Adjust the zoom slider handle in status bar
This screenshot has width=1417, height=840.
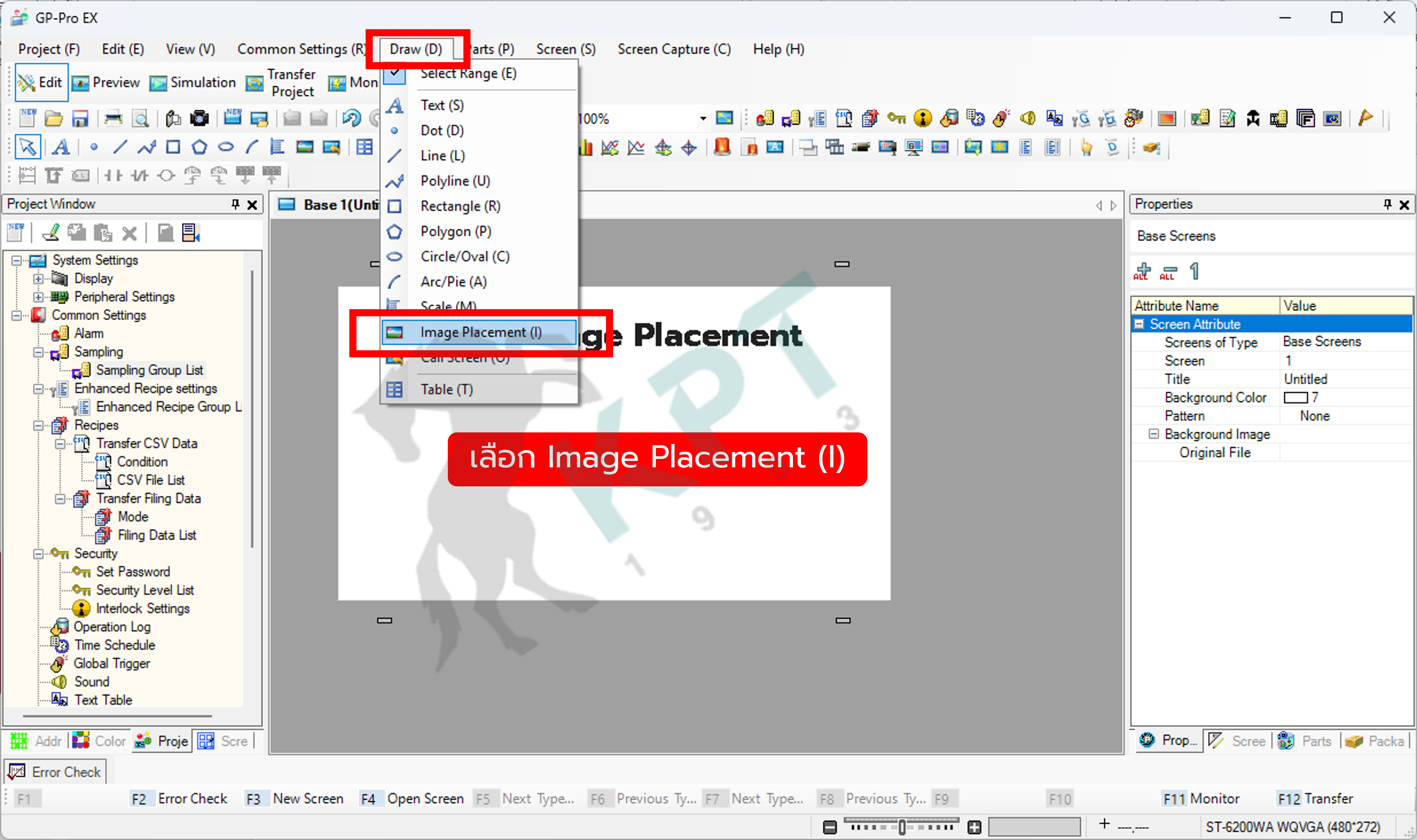coord(901,827)
